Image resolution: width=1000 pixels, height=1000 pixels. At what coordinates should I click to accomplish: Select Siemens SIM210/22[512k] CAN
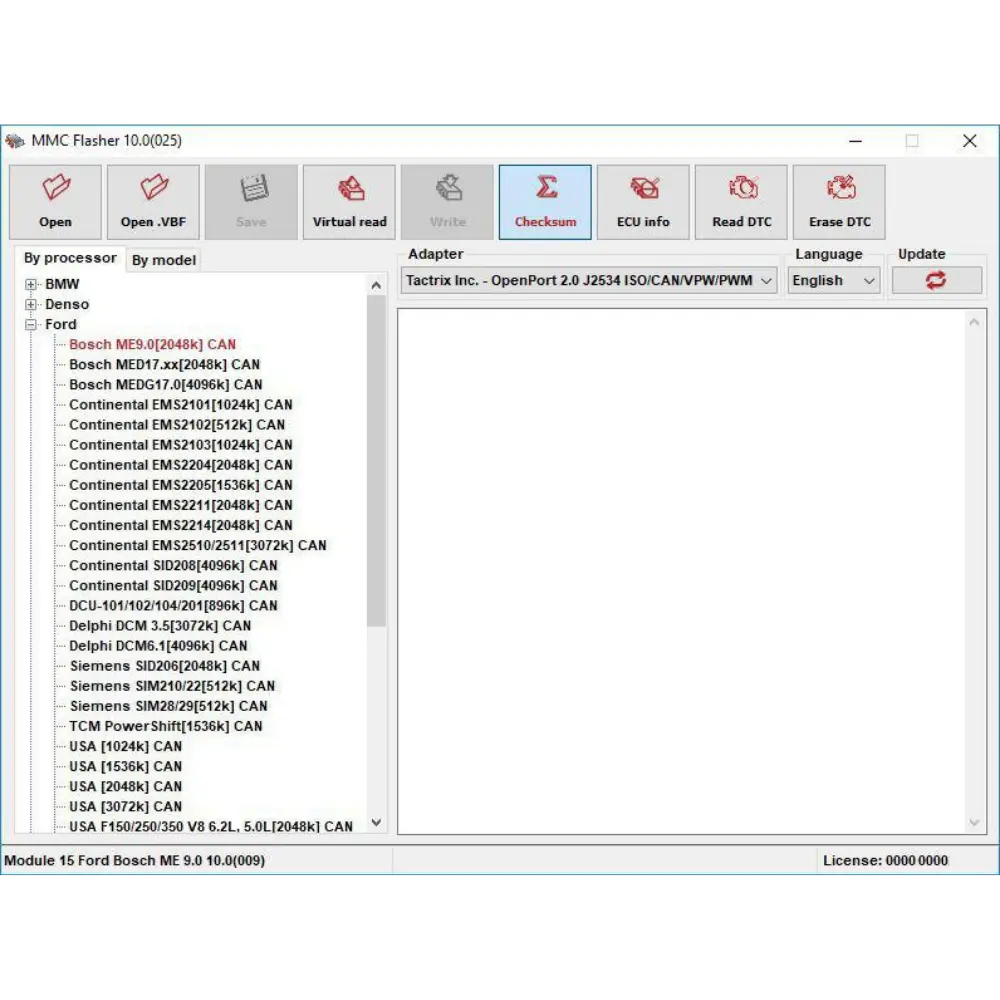(x=172, y=686)
